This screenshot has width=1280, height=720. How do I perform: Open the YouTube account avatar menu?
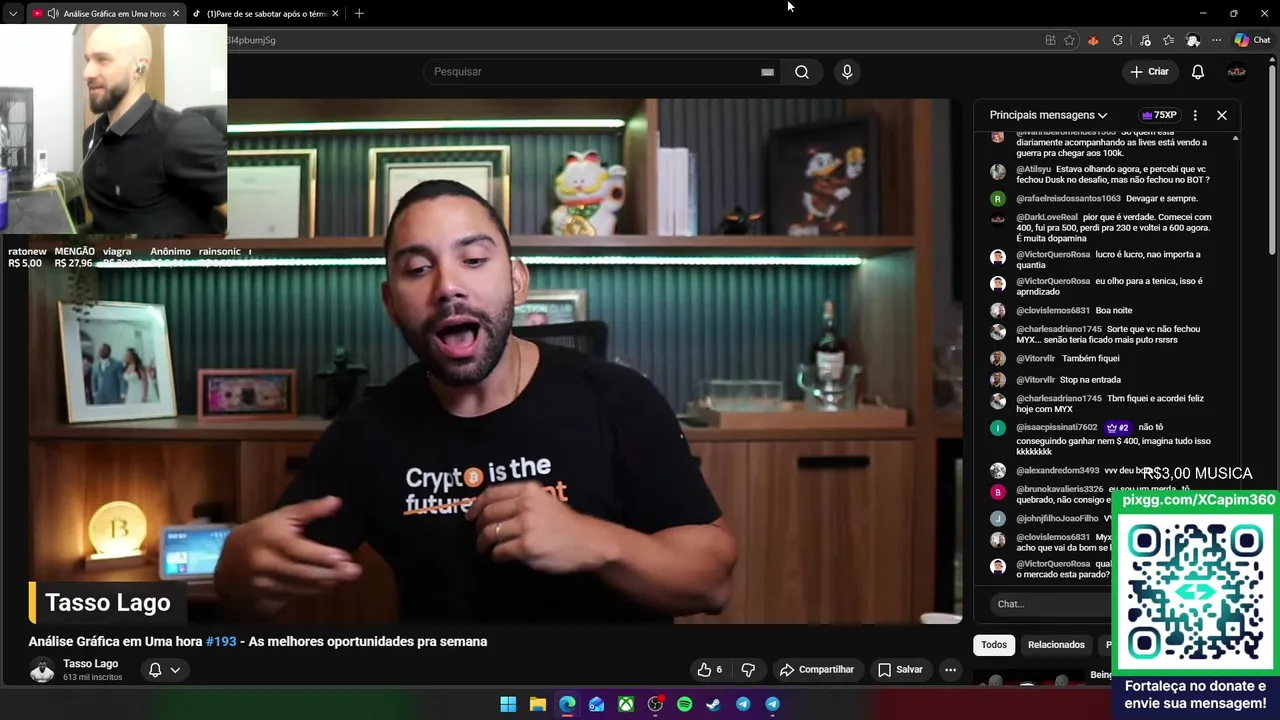1236,72
